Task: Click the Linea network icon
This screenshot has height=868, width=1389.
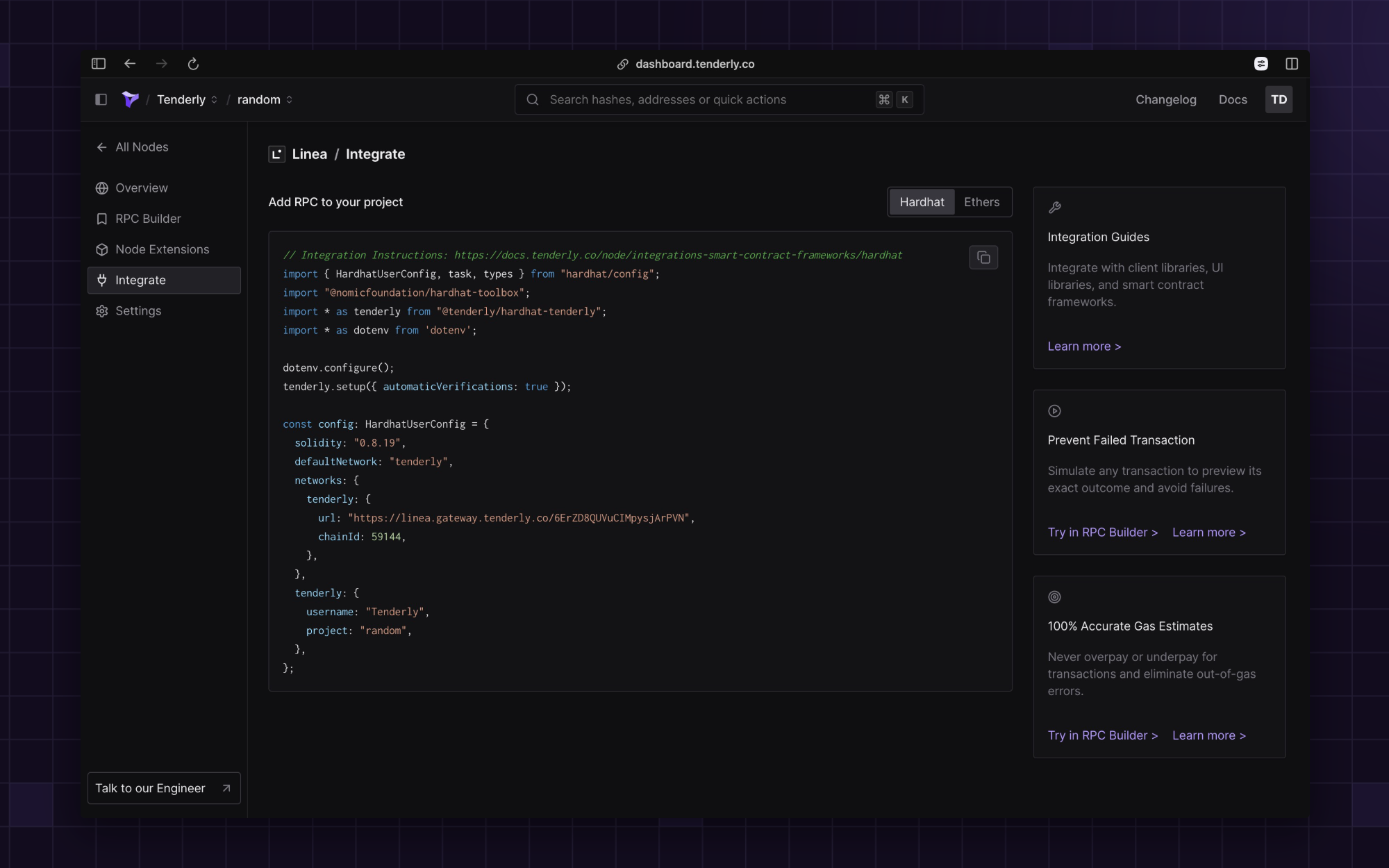Action: [x=276, y=154]
